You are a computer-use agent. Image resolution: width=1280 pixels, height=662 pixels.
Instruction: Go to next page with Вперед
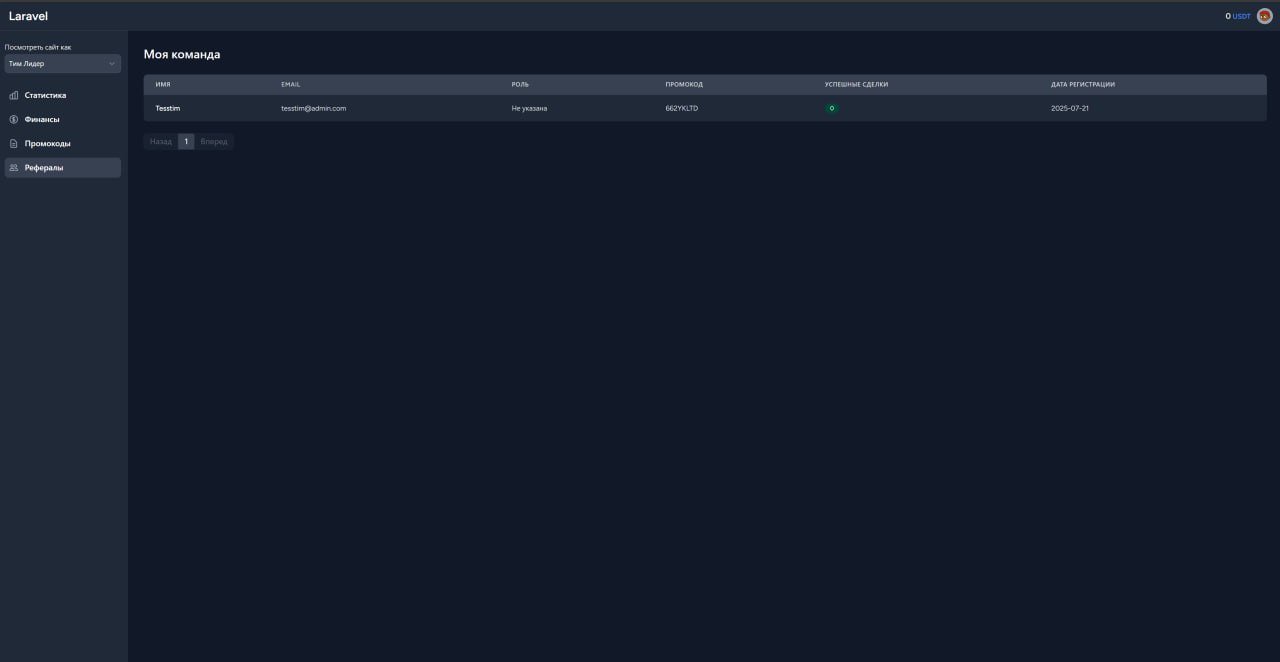coord(214,142)
